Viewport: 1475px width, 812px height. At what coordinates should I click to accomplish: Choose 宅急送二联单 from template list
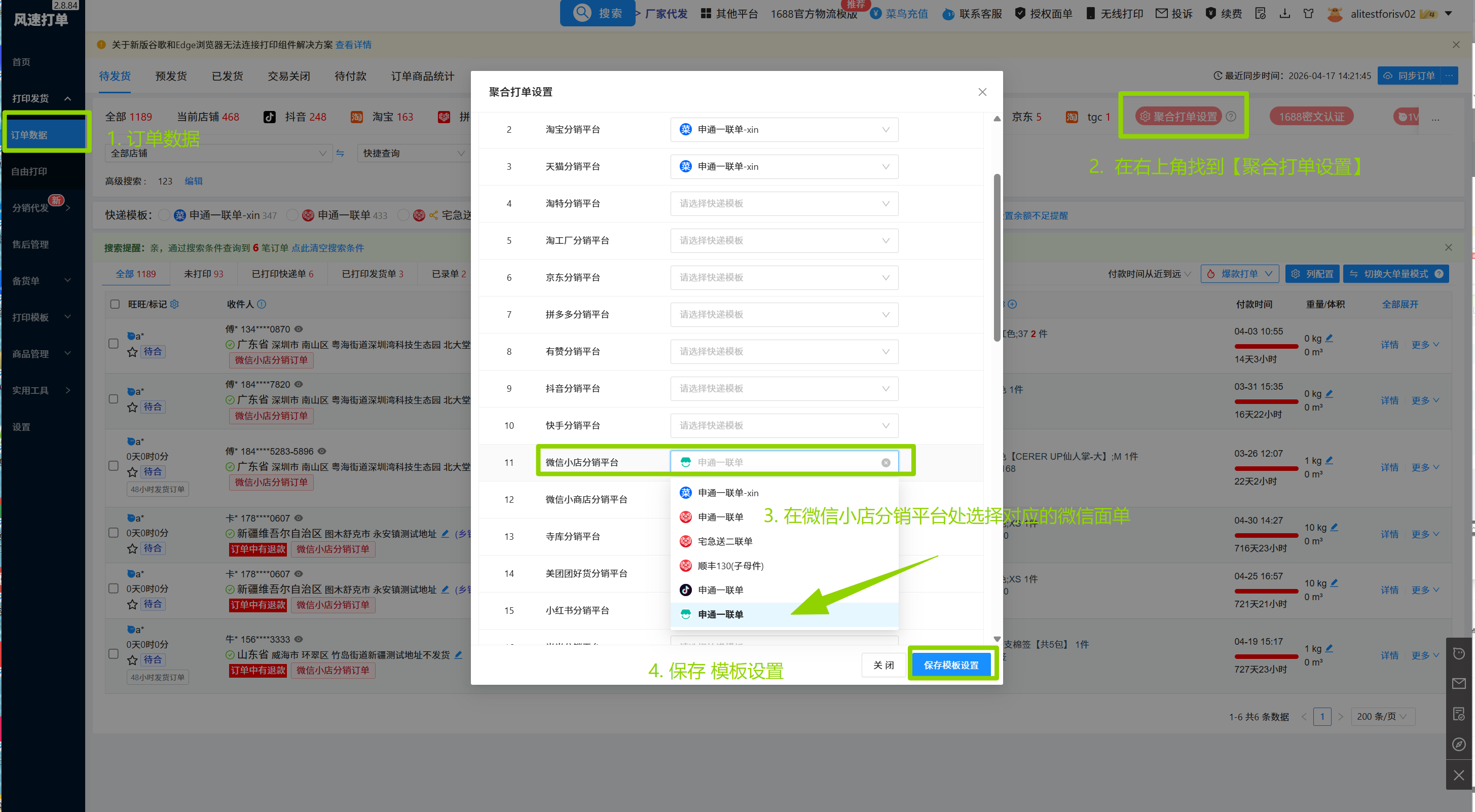coord(784,542)
